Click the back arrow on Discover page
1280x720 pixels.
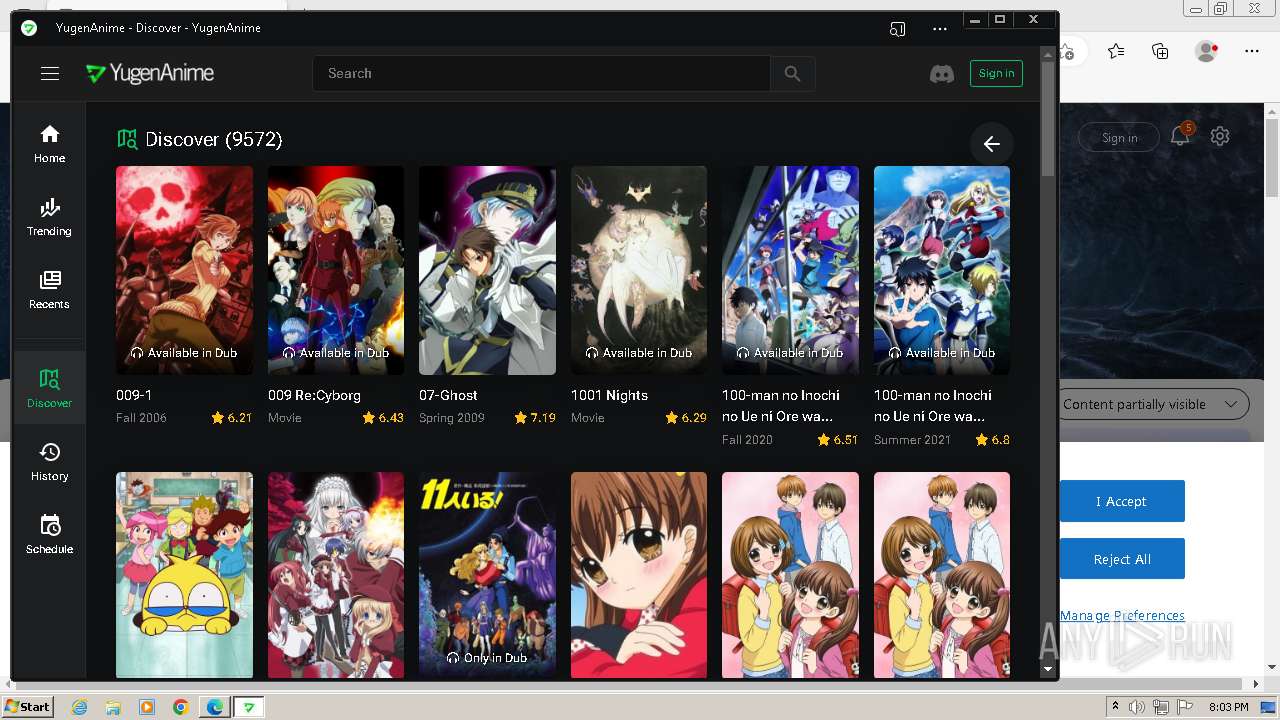coord(991,144)
